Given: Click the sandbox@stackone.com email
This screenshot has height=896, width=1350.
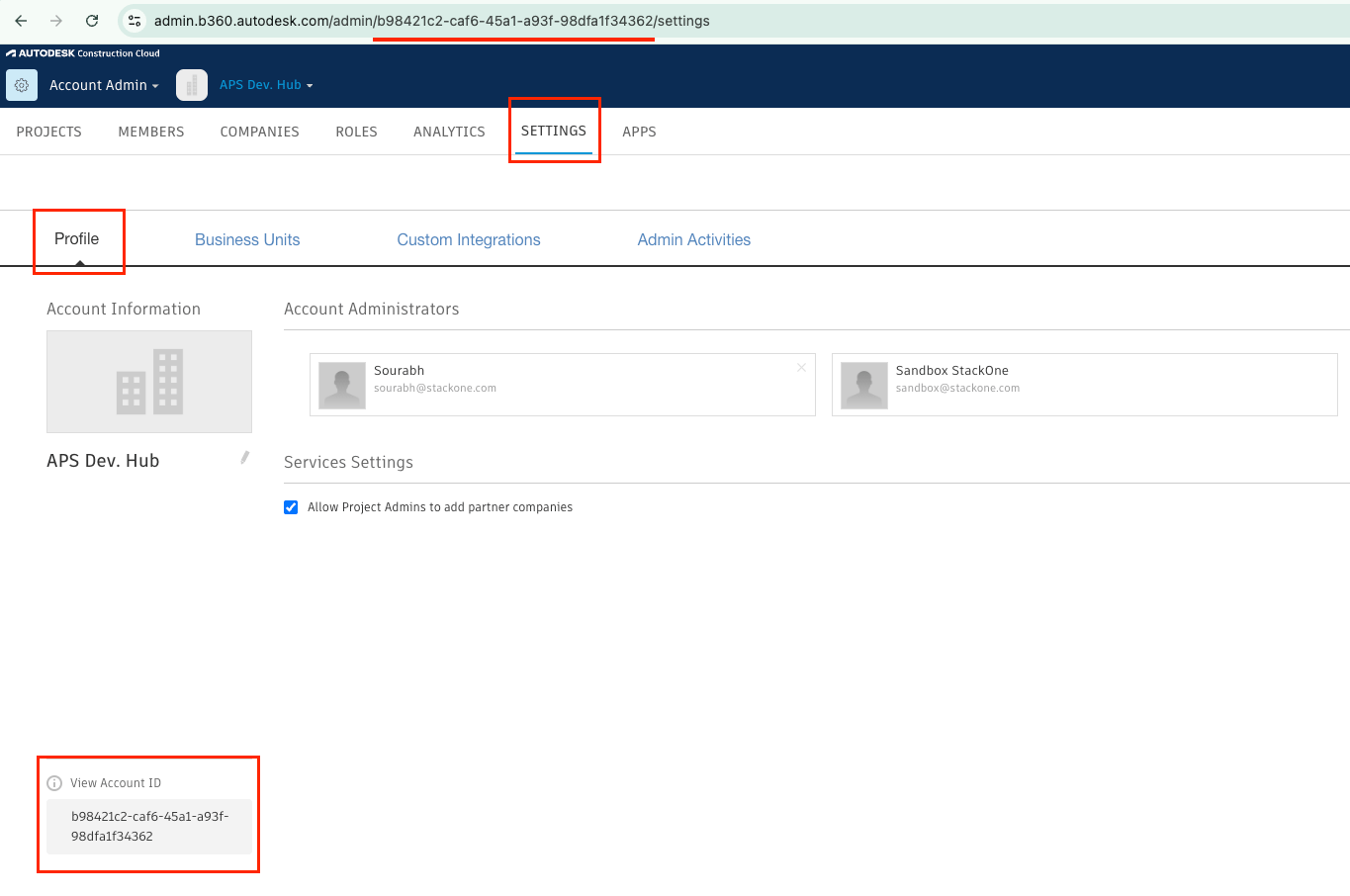Looking at the screenshot, I should click(957, 389).
